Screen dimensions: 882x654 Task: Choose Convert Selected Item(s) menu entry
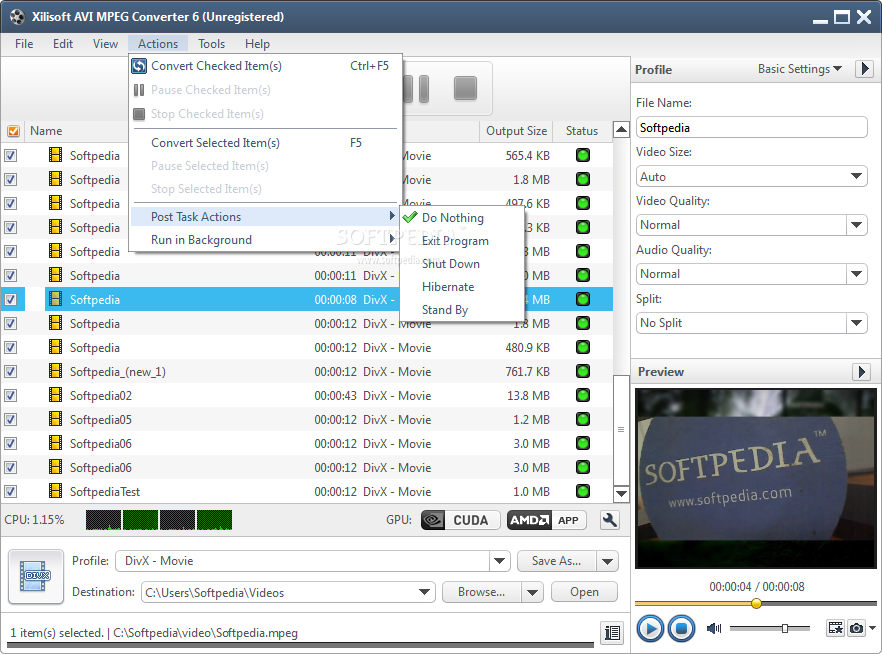click(x=264, y=143)
